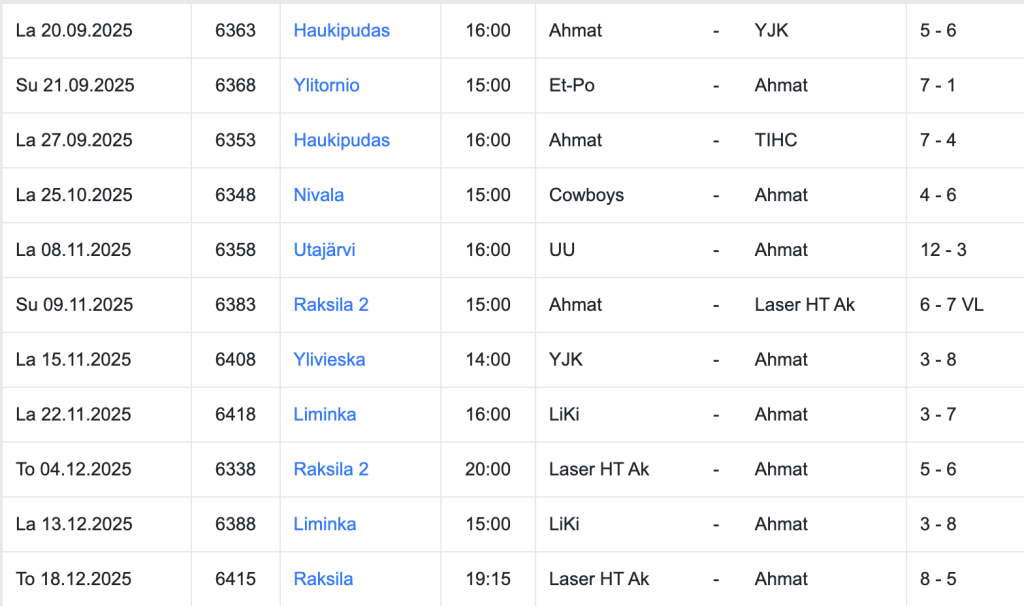Click match number 6363
The height and width of the screenshot is (606, 1024).
(x=235, y=31)
